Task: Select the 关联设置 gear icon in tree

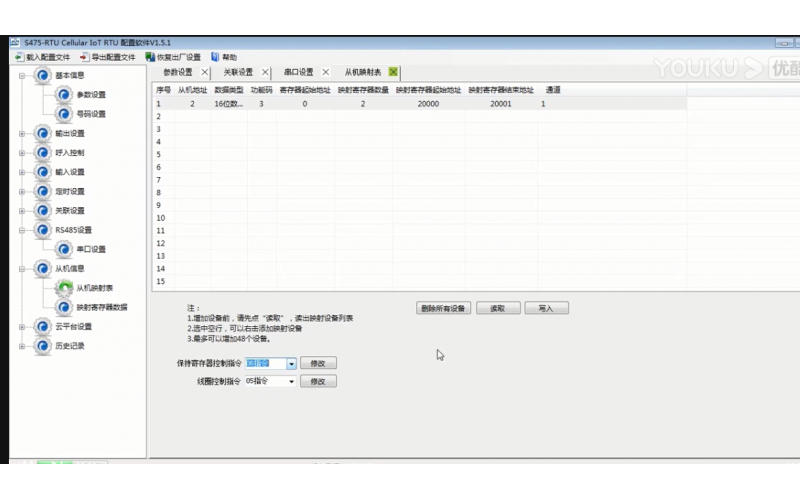Action: click(x=43, y=211)
